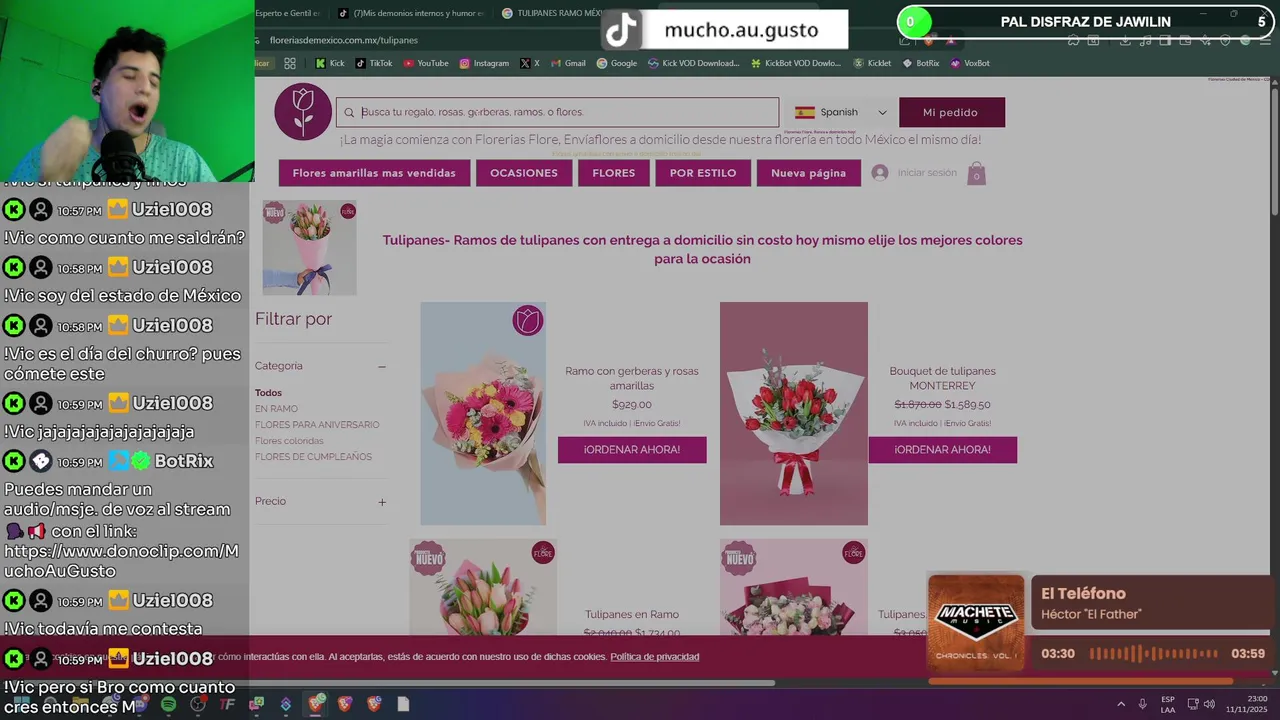This screenshot has width=1280, height=720.
Task: Open the Kick VOD Download bookmark
Action: (694, 63)
